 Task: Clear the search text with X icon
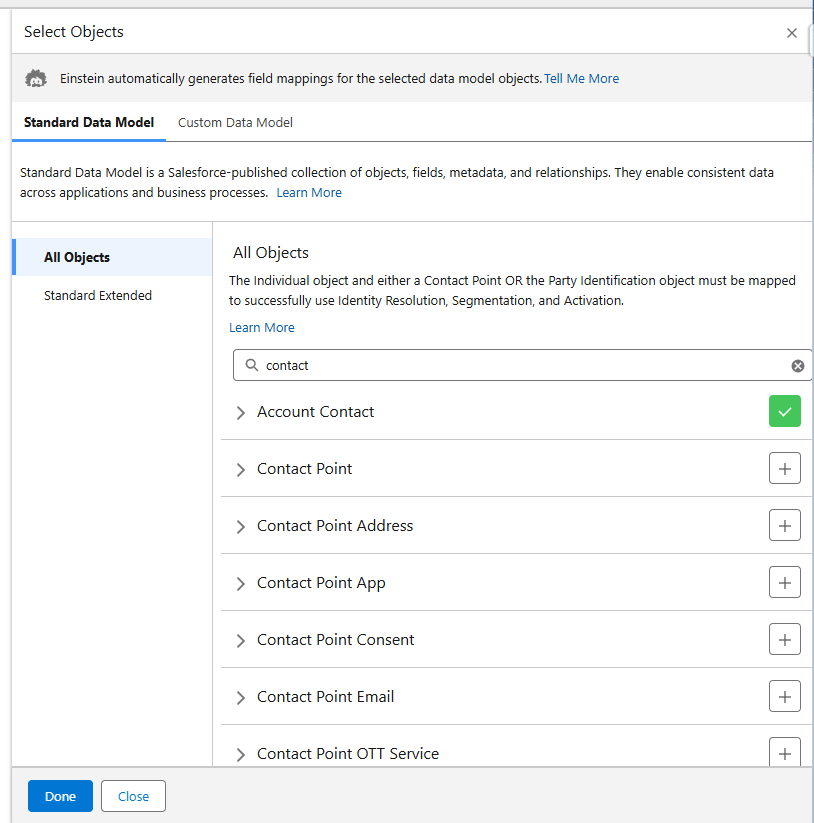[798, 366]
